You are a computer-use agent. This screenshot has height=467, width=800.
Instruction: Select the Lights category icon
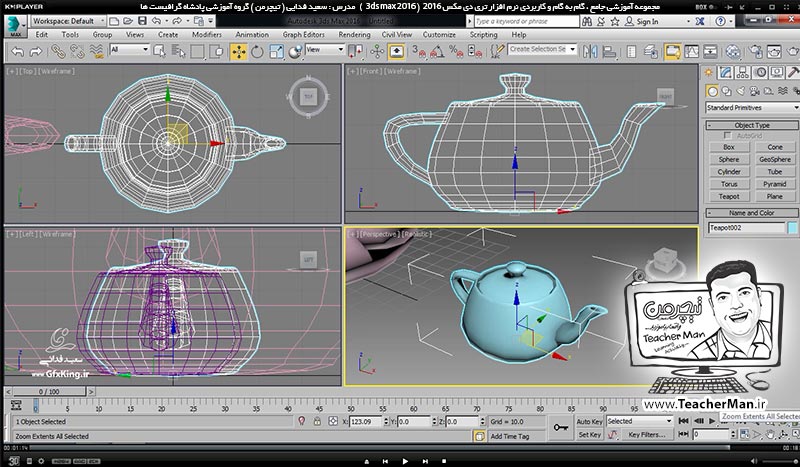[x=741, y=91]
